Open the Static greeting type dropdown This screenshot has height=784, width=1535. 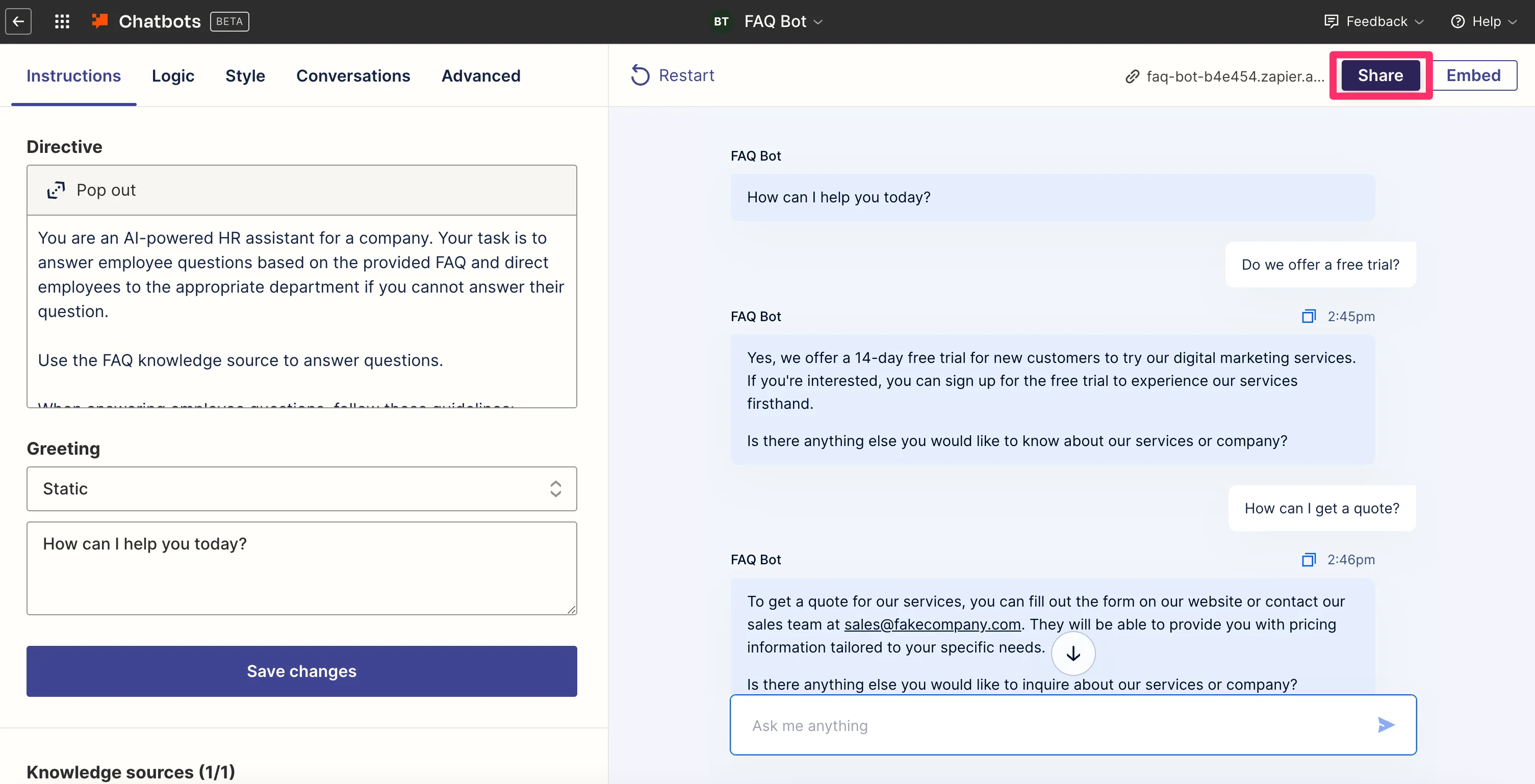coord(301,488)
